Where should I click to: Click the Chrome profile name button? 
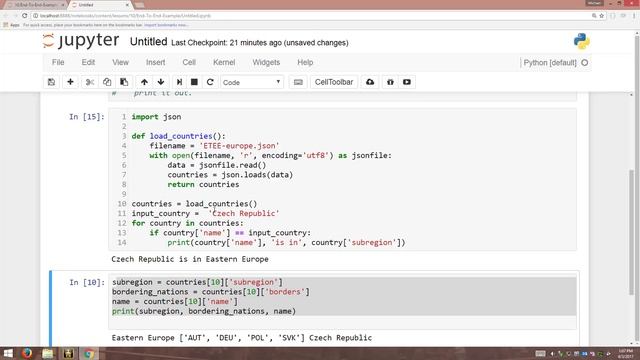(594, 3)
